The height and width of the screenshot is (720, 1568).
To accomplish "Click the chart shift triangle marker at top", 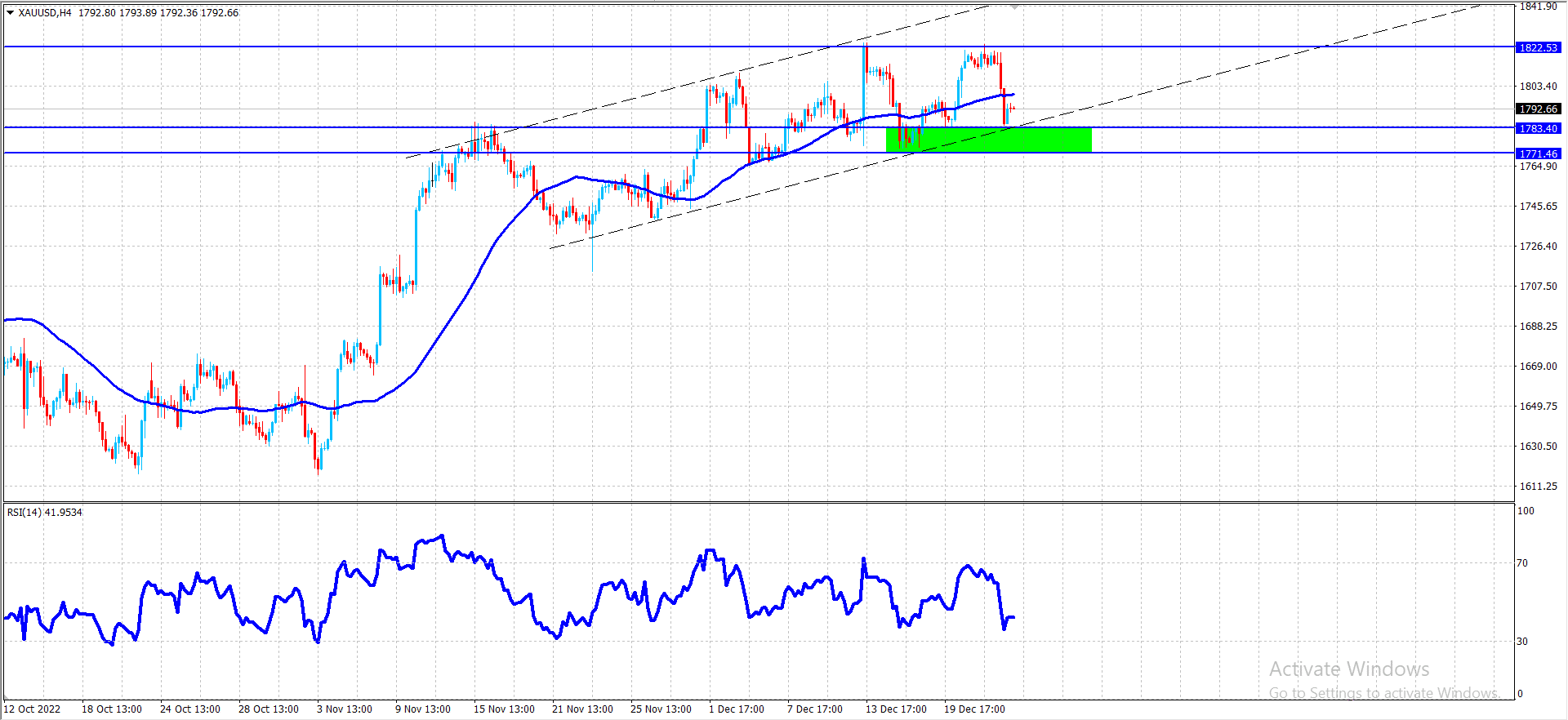I will 1014,7.
